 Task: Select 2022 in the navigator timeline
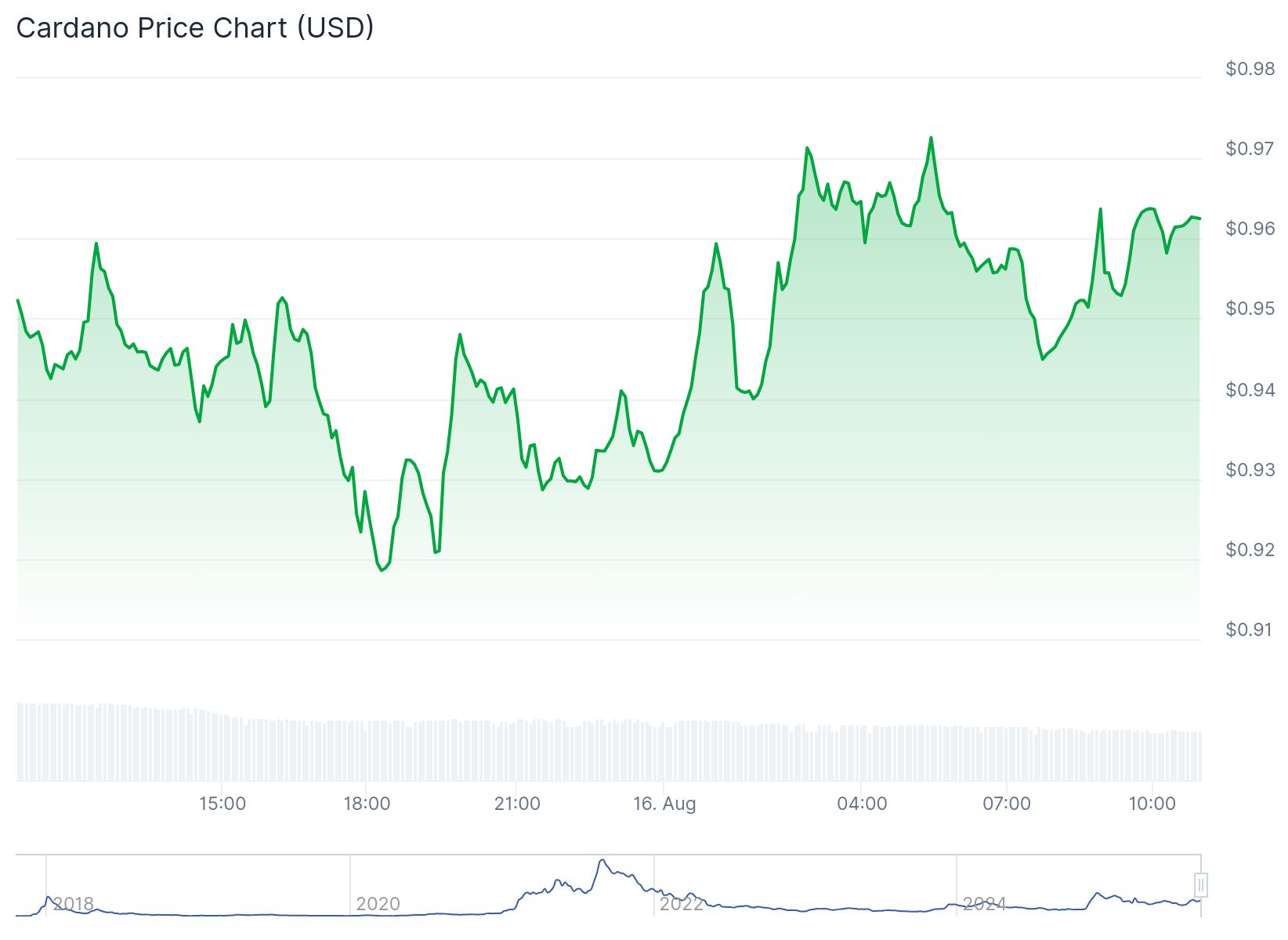coord(681,904)
